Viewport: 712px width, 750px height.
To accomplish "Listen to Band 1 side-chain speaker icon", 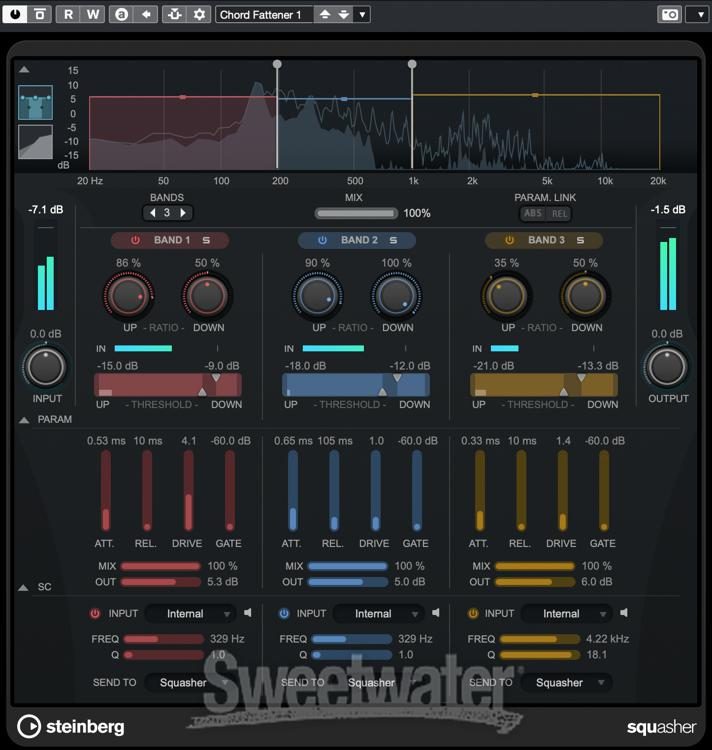I will click(x=248, y=613).
